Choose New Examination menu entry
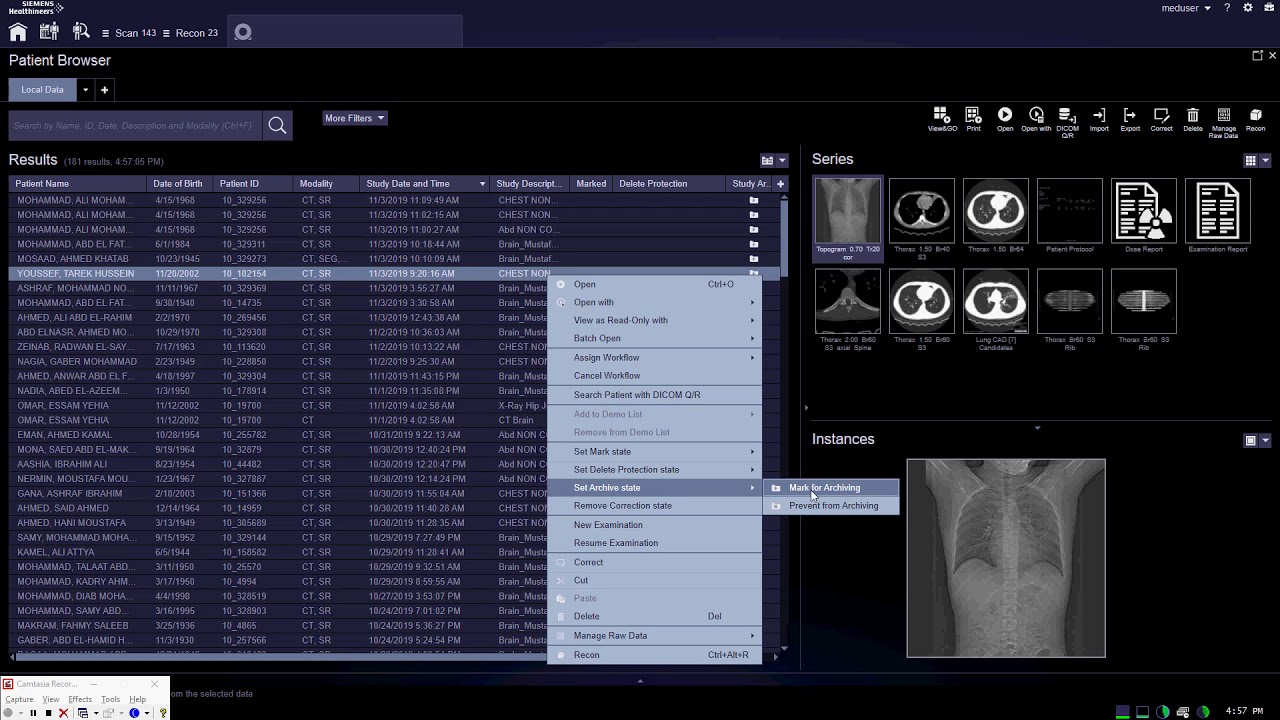 655,525
